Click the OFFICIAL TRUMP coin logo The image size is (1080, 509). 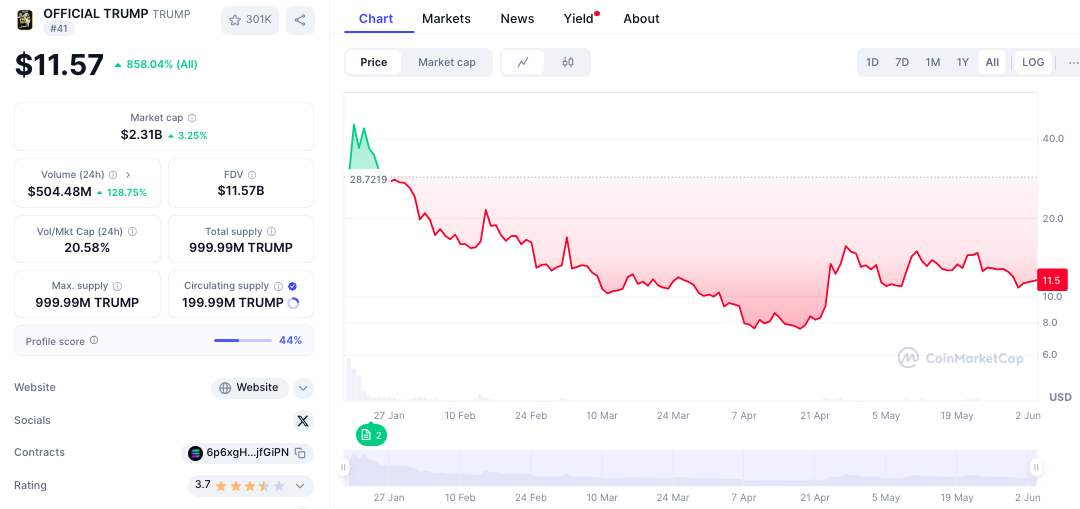coord(25,20)
